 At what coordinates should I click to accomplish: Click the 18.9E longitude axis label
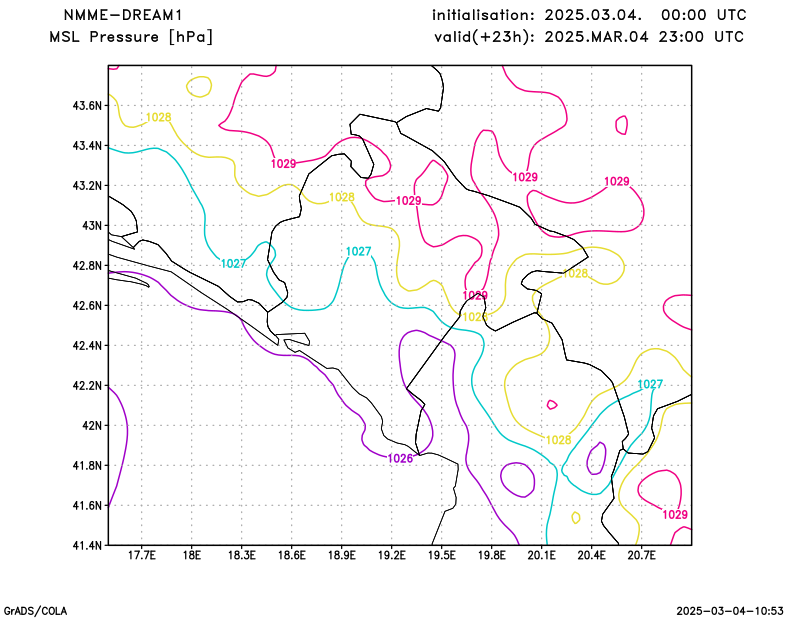(341, 555)
